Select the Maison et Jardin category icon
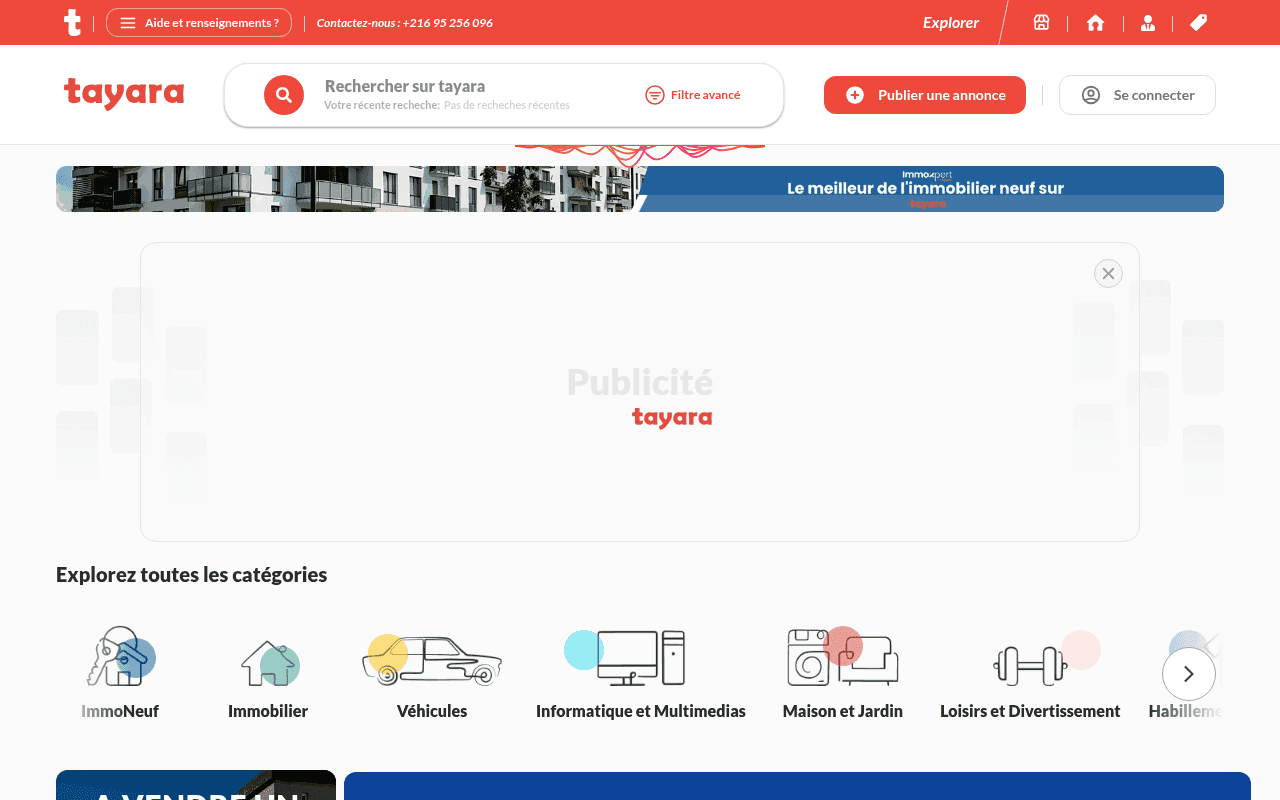Image resolution: width=1280 pixels, height=800 pixels. coord(842,660)
